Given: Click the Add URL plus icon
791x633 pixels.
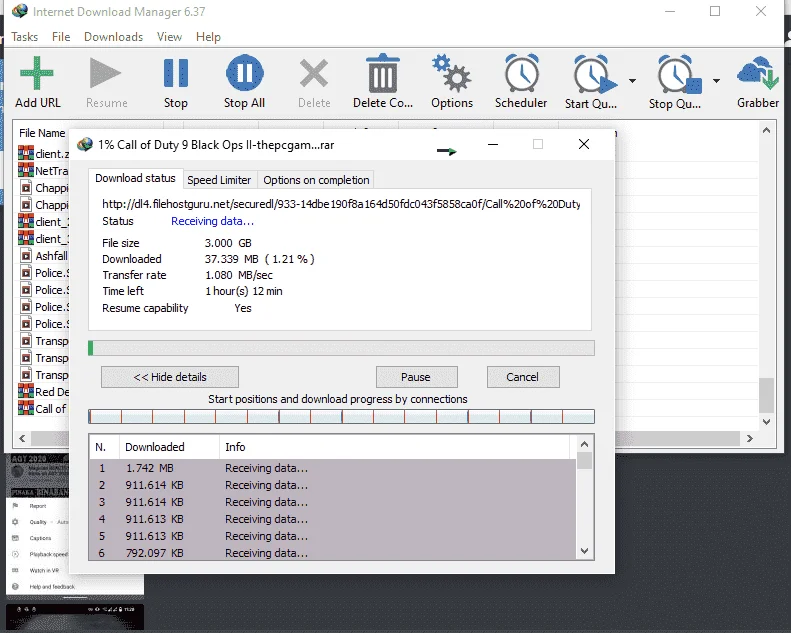Looking at the screenshot, I should [x=37, y=73].
